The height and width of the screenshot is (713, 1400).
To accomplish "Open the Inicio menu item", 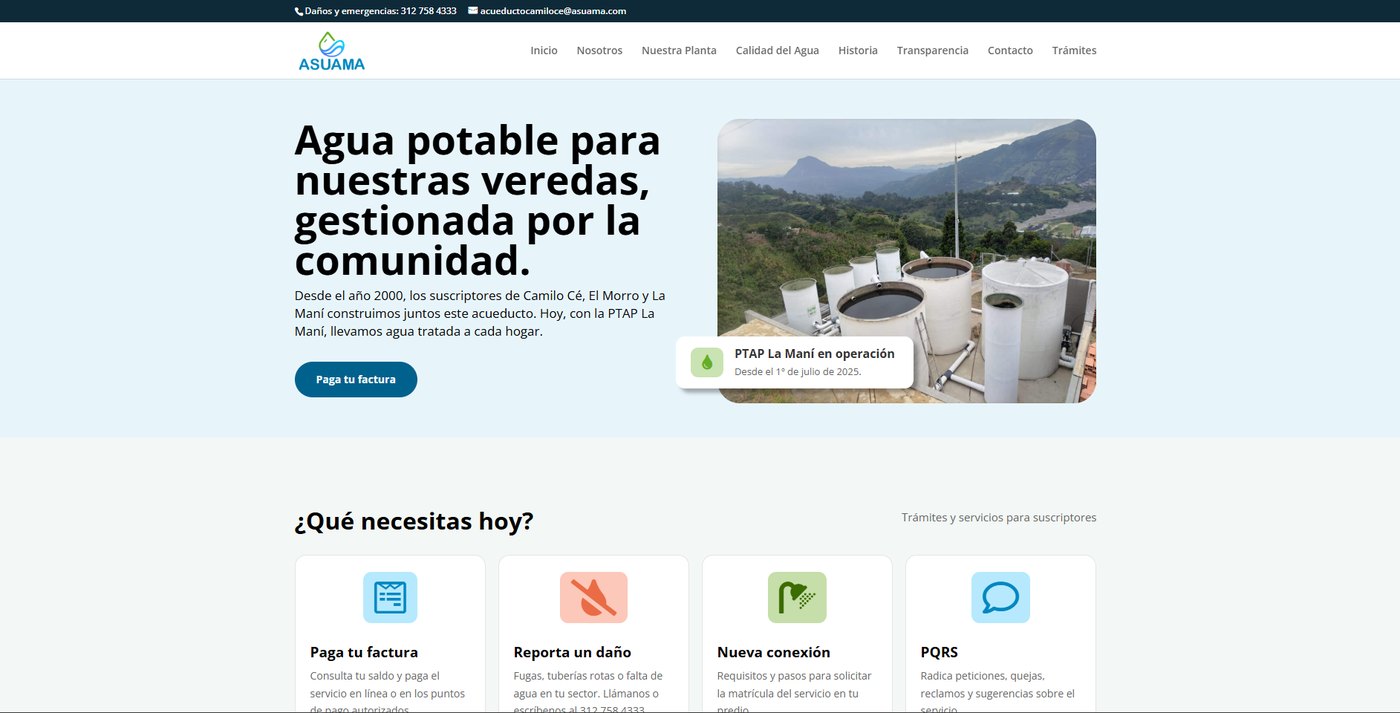I will tap(544, 50).
